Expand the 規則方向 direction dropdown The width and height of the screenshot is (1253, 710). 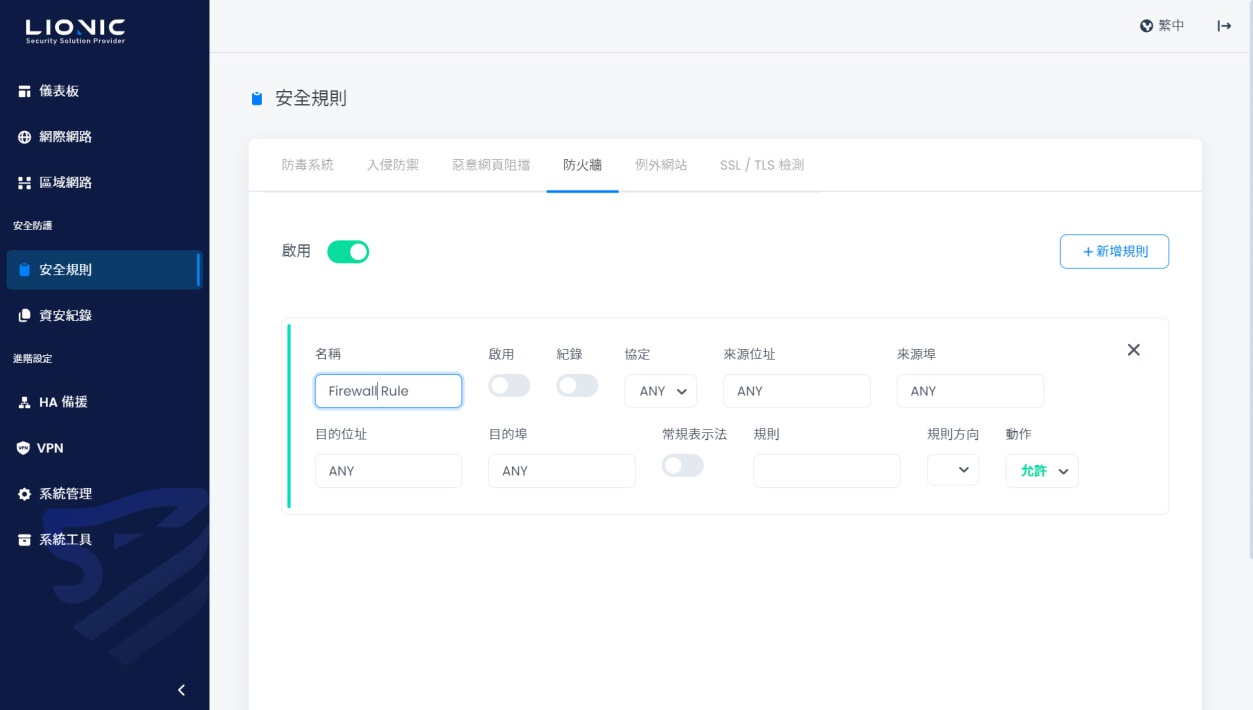(953, 470)
